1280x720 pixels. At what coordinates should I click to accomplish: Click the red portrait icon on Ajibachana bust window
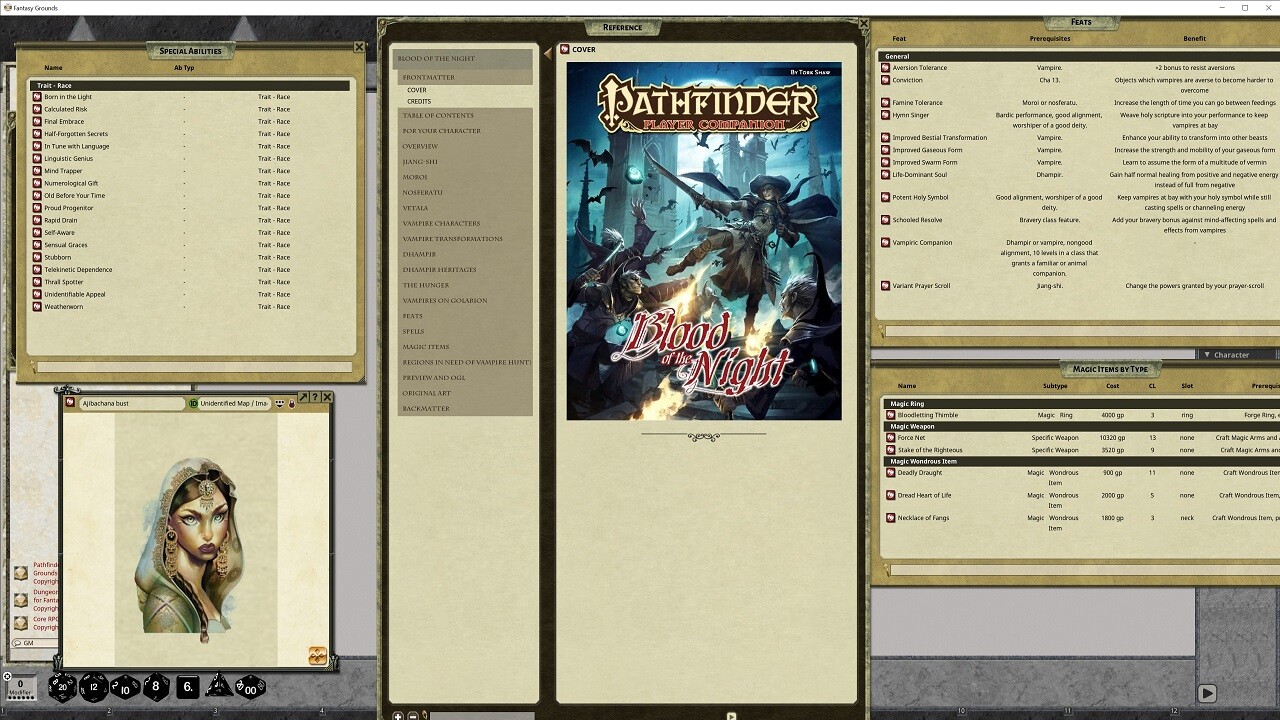(70, 402)
